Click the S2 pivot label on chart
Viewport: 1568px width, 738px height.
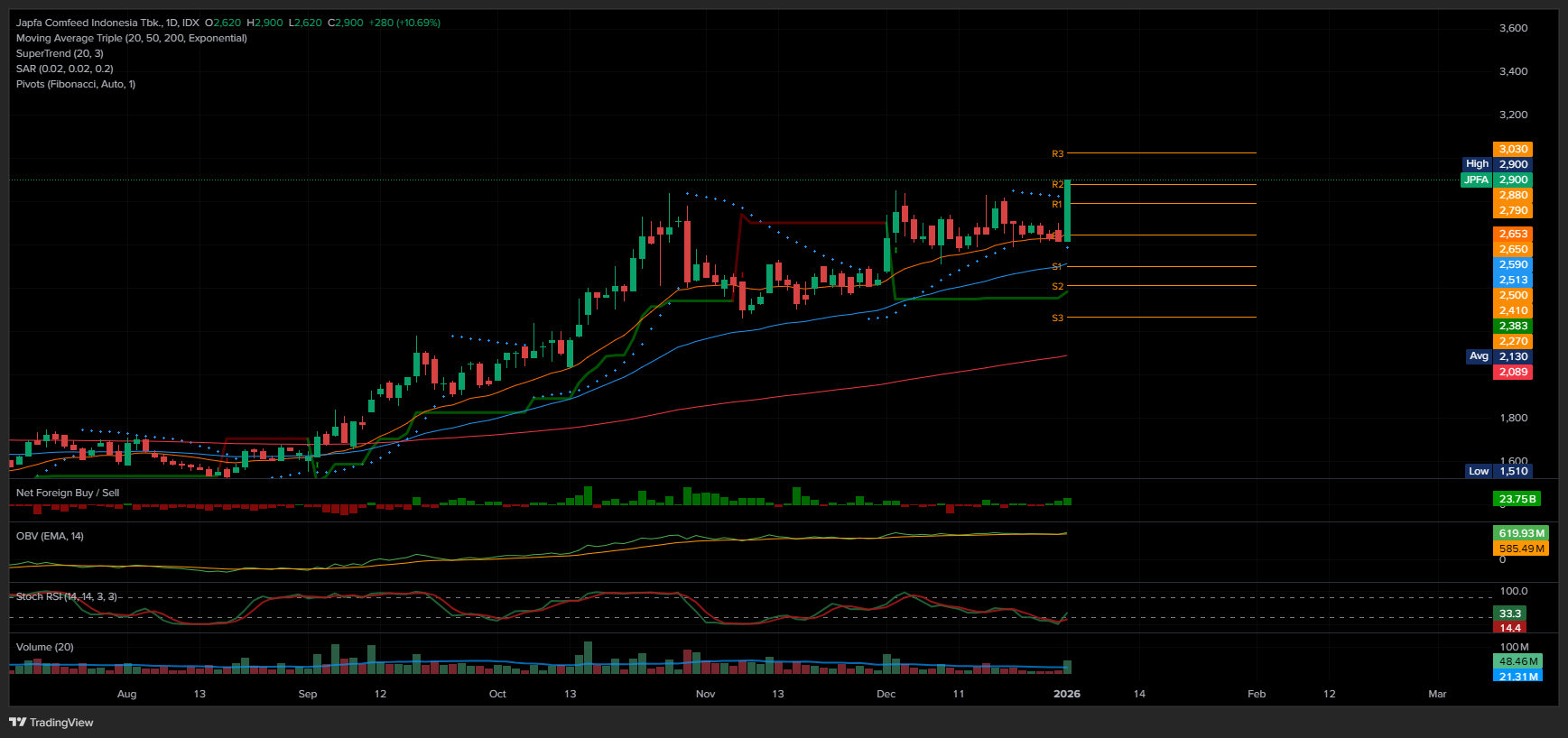point(1057,287)
